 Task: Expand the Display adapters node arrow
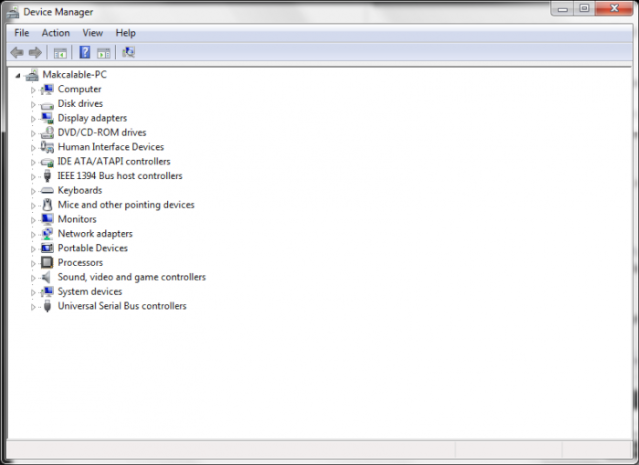coord(33,119)
